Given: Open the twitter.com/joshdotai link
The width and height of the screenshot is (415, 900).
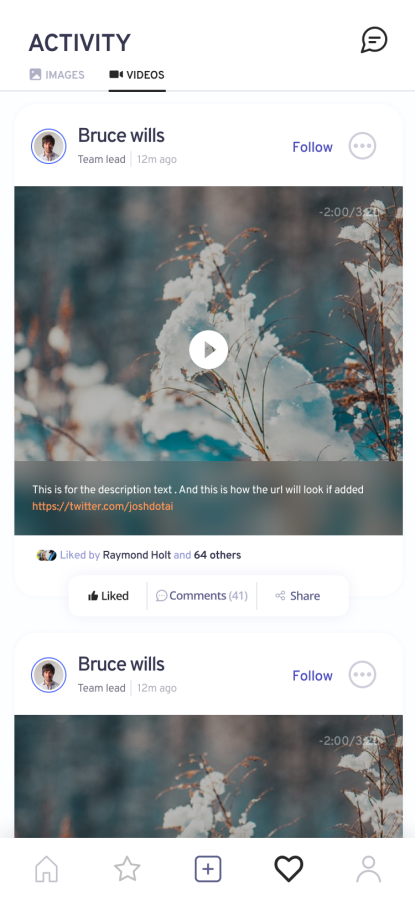Looking at the screenshot, I should [103, 506].
